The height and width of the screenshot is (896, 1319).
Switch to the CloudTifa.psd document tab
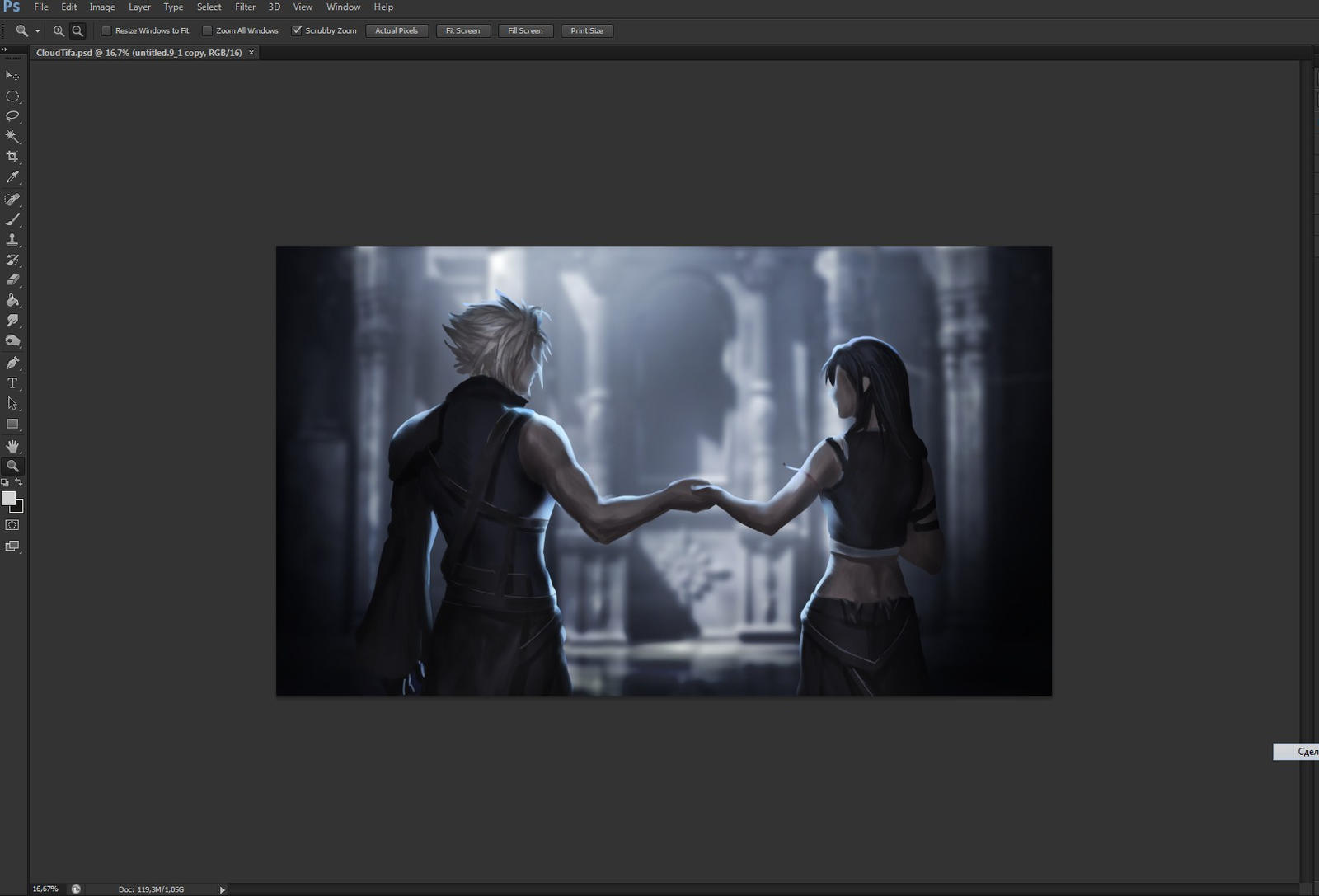click(x=138, y=53)
